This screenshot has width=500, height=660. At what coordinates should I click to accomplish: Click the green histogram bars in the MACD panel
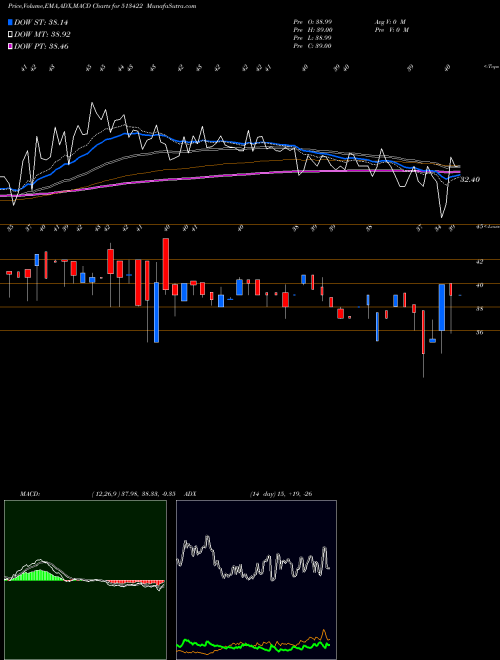39,575
